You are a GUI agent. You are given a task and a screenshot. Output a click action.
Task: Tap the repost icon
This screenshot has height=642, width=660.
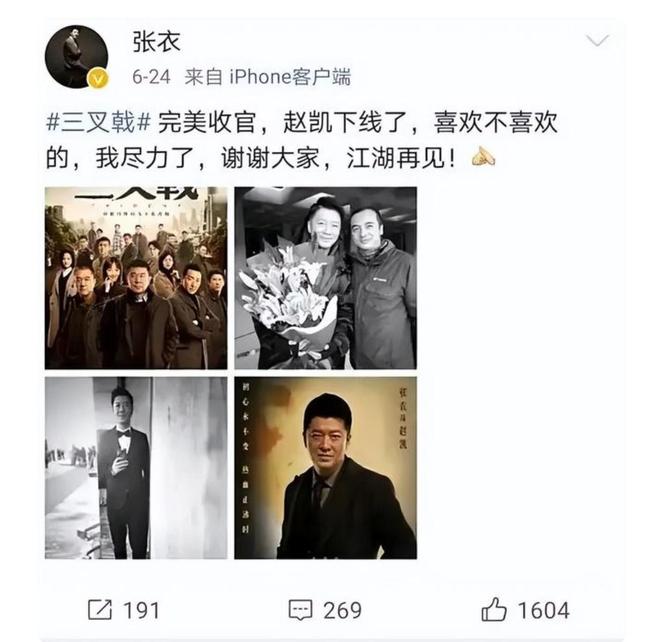[x=100, y=610]
